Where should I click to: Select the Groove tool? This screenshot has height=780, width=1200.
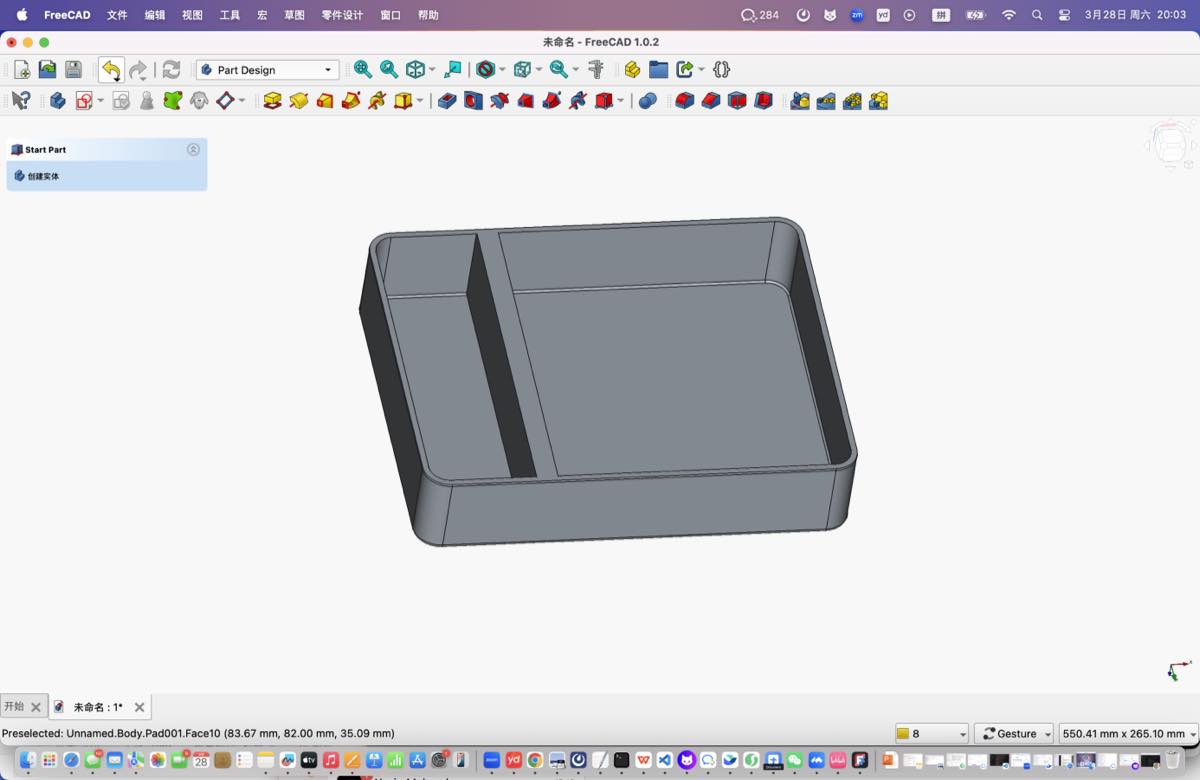click(499, 101)
